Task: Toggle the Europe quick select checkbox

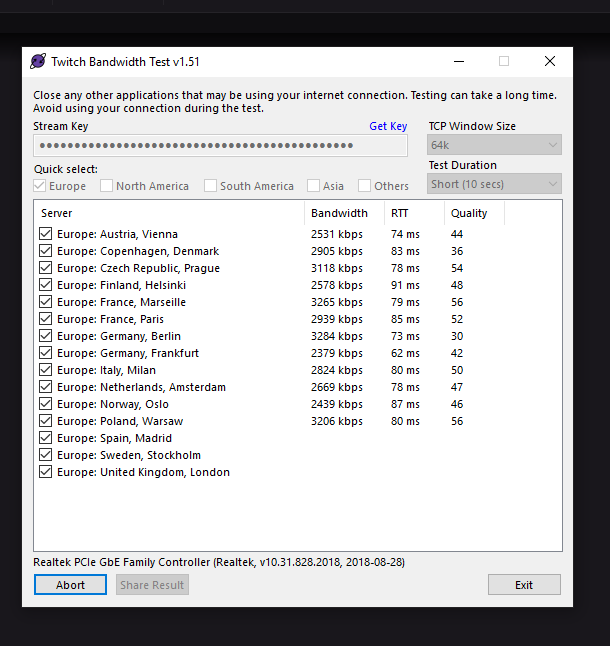Action: (40, 186)
